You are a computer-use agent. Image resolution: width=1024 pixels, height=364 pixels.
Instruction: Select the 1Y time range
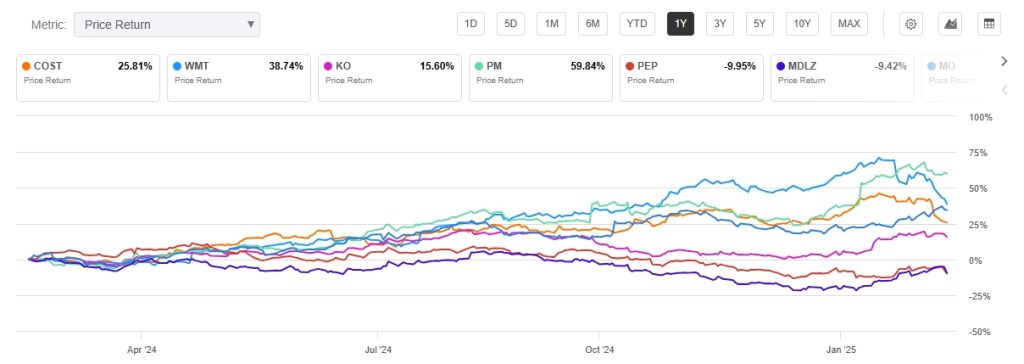coord(680,24)
